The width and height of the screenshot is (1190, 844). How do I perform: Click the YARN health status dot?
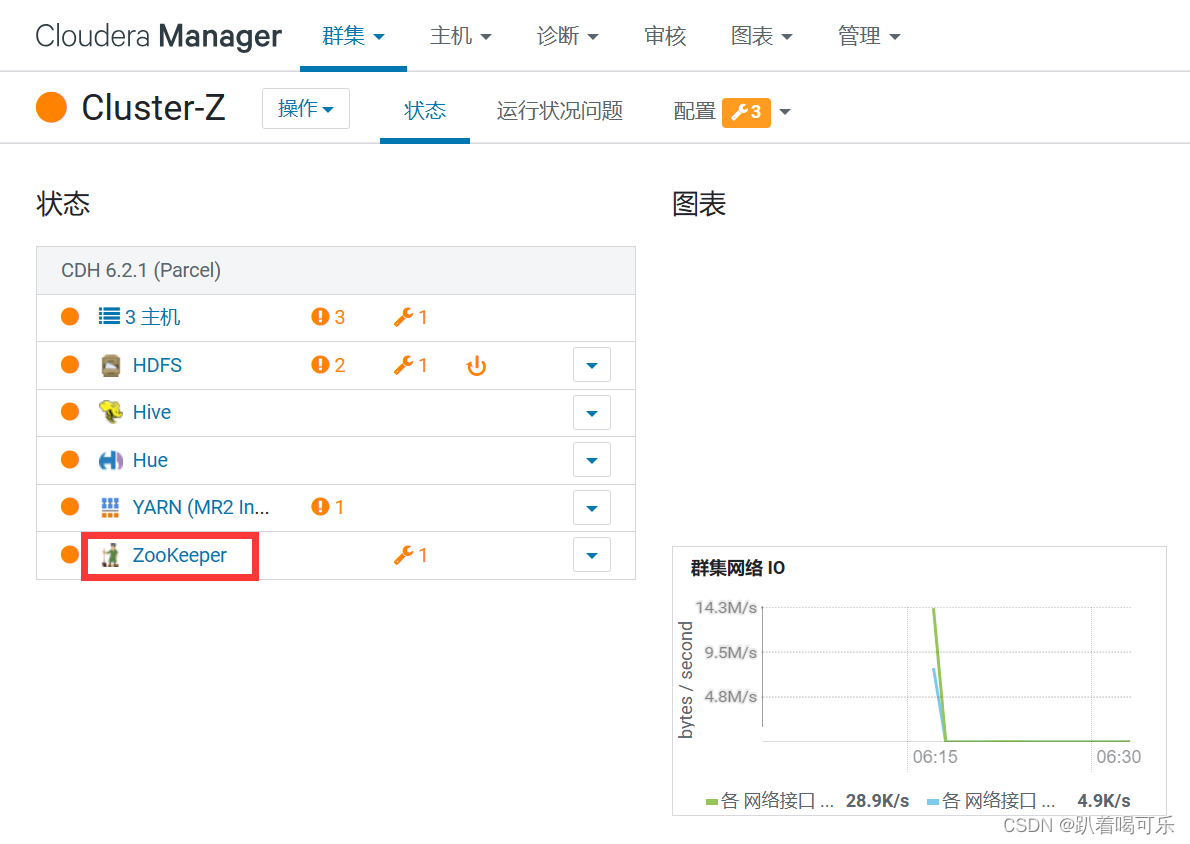tap(70, 506)
